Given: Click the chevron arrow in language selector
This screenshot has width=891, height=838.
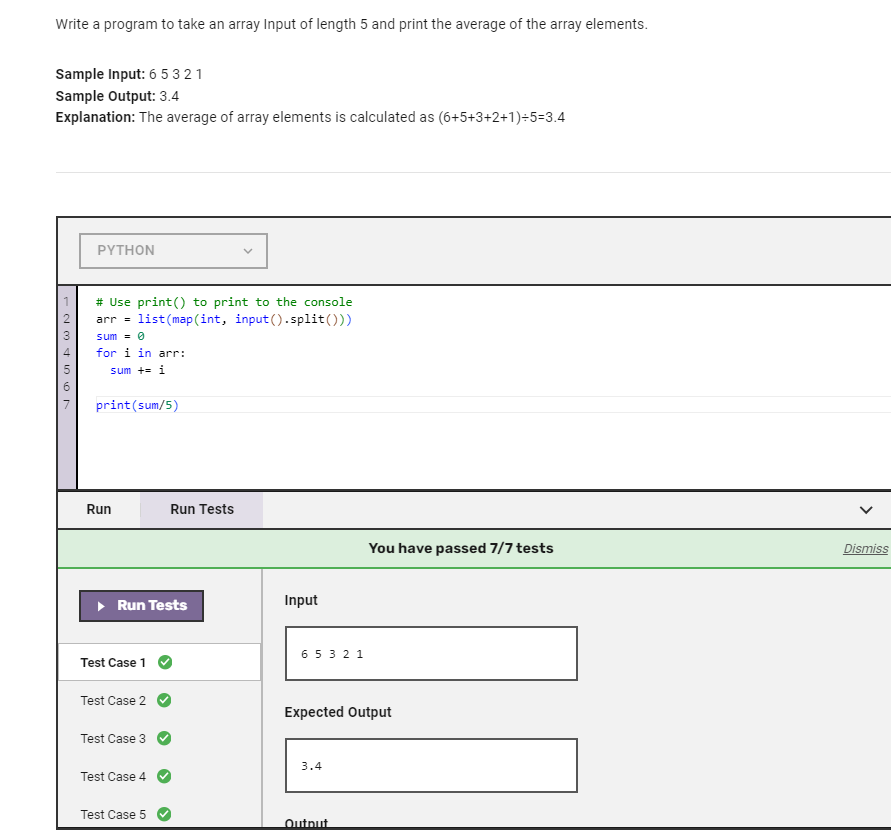Looking at the screenshot, I should coord(248,251).
